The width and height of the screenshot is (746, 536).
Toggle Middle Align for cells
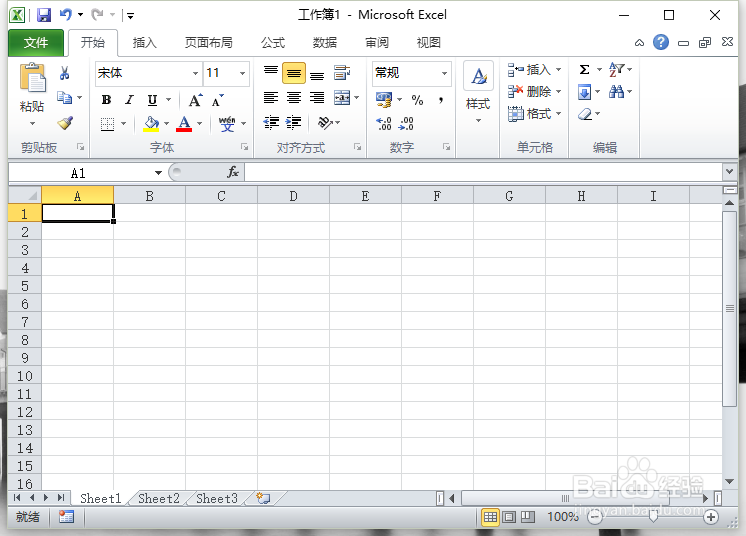coord(294,73)
